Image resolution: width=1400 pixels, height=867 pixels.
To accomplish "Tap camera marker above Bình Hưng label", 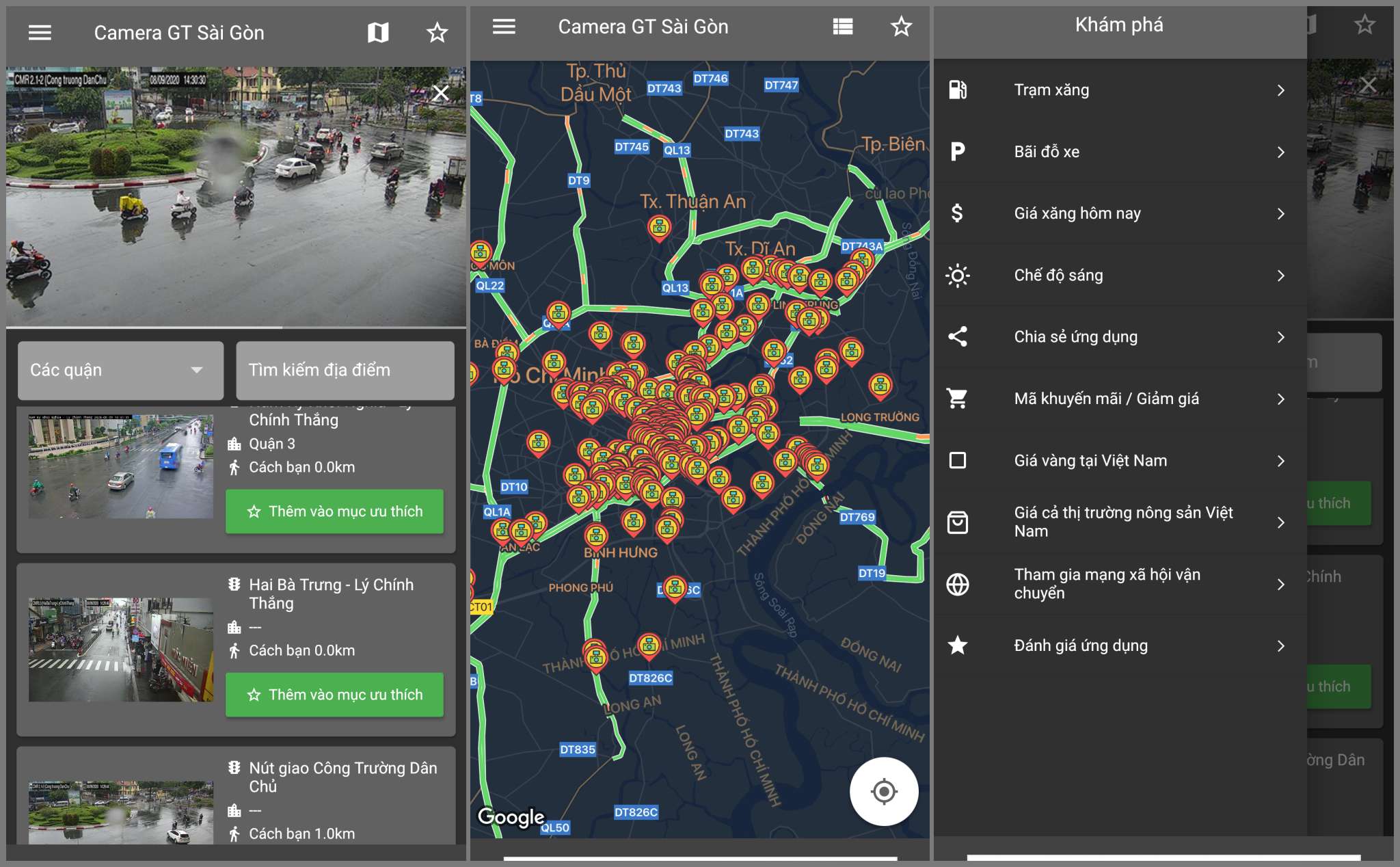I will pos(596,537).
